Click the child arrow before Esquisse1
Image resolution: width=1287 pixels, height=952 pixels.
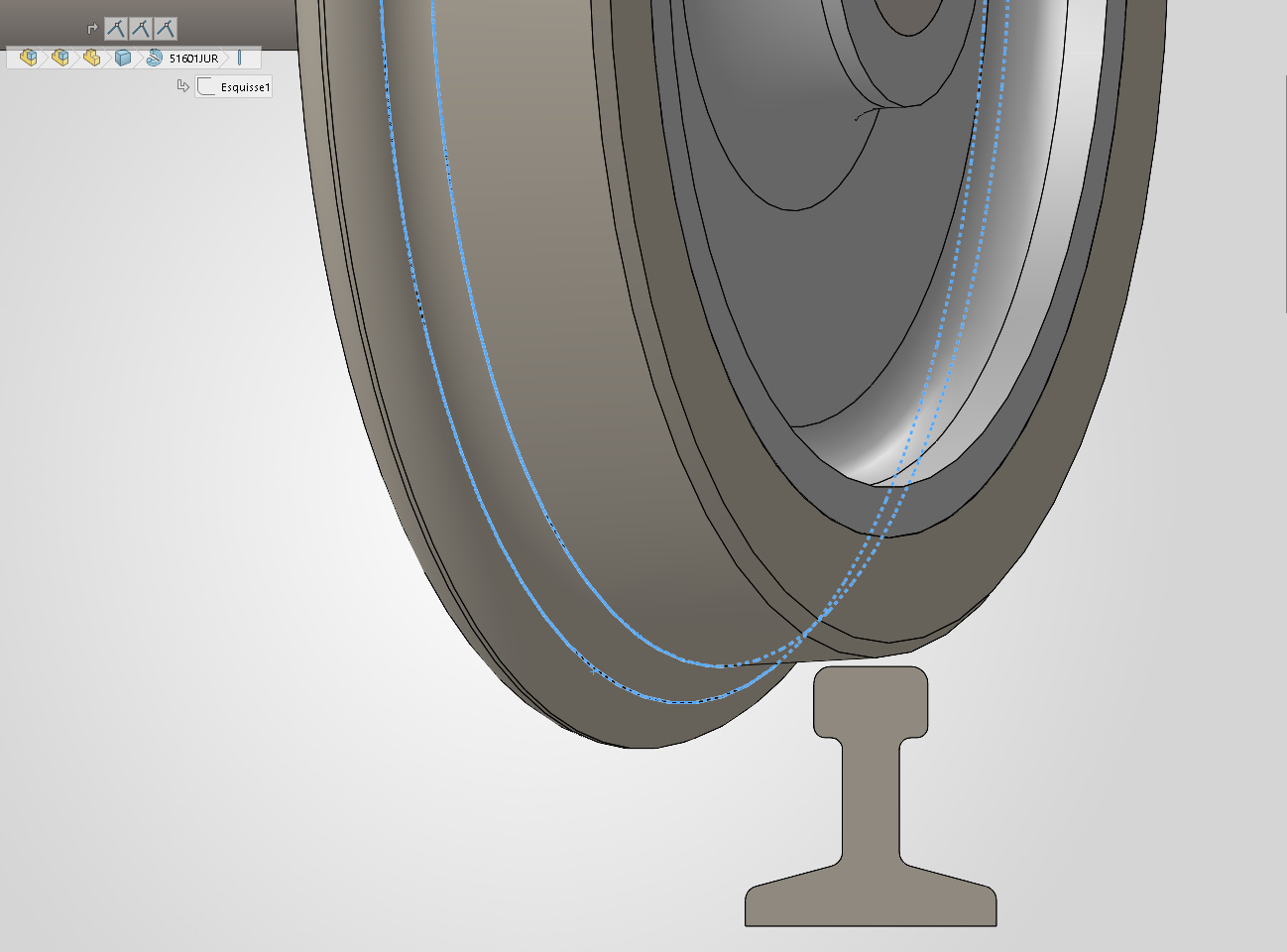click(182, 86)
